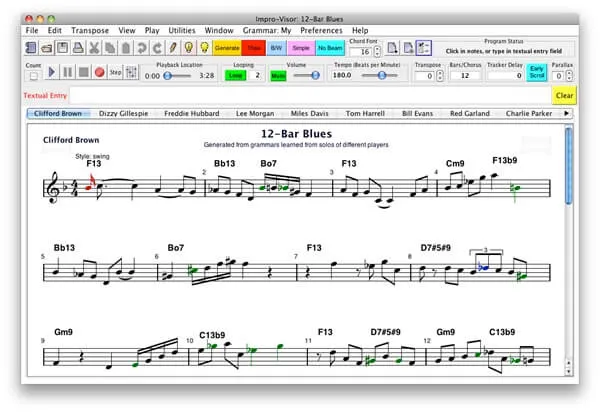Click the yellow Generate button
The height and width of the screenshot is (413, 600).
226,47
